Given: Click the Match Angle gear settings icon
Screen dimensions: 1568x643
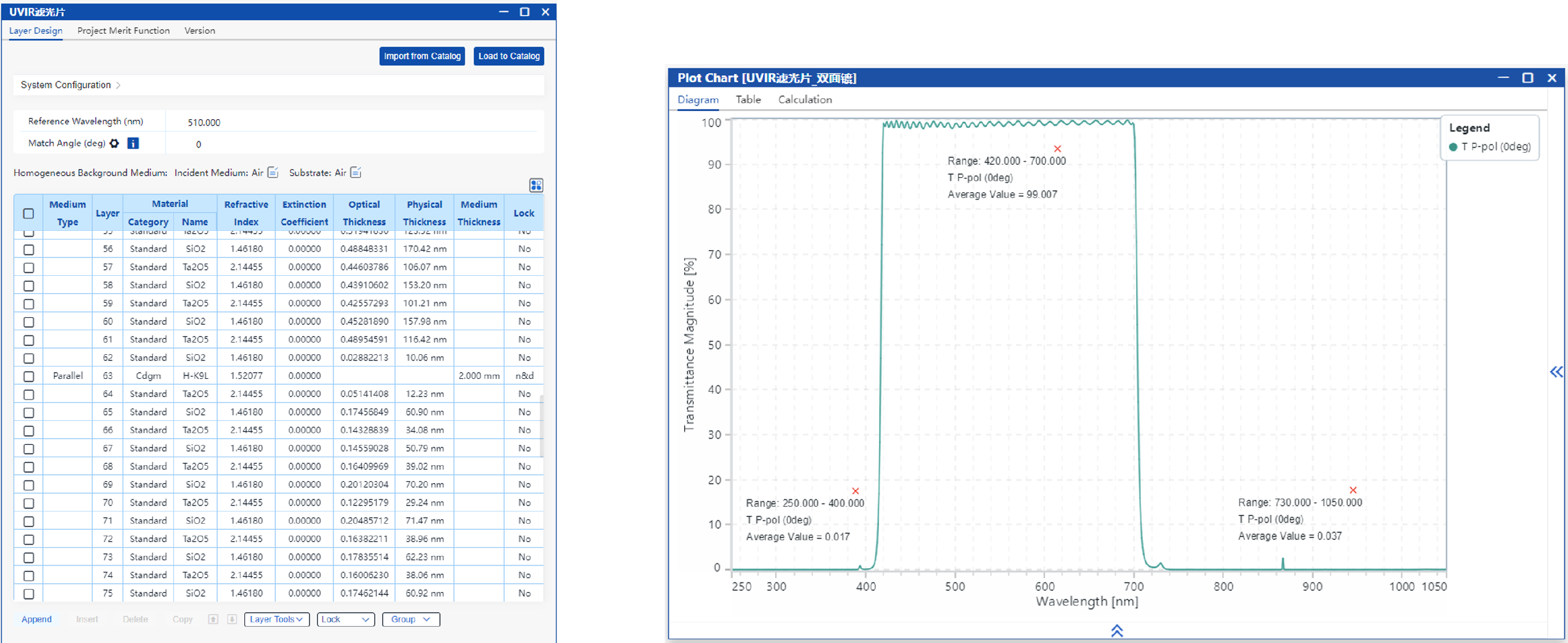Looking at the screenshot, I should tap(114, 143).
